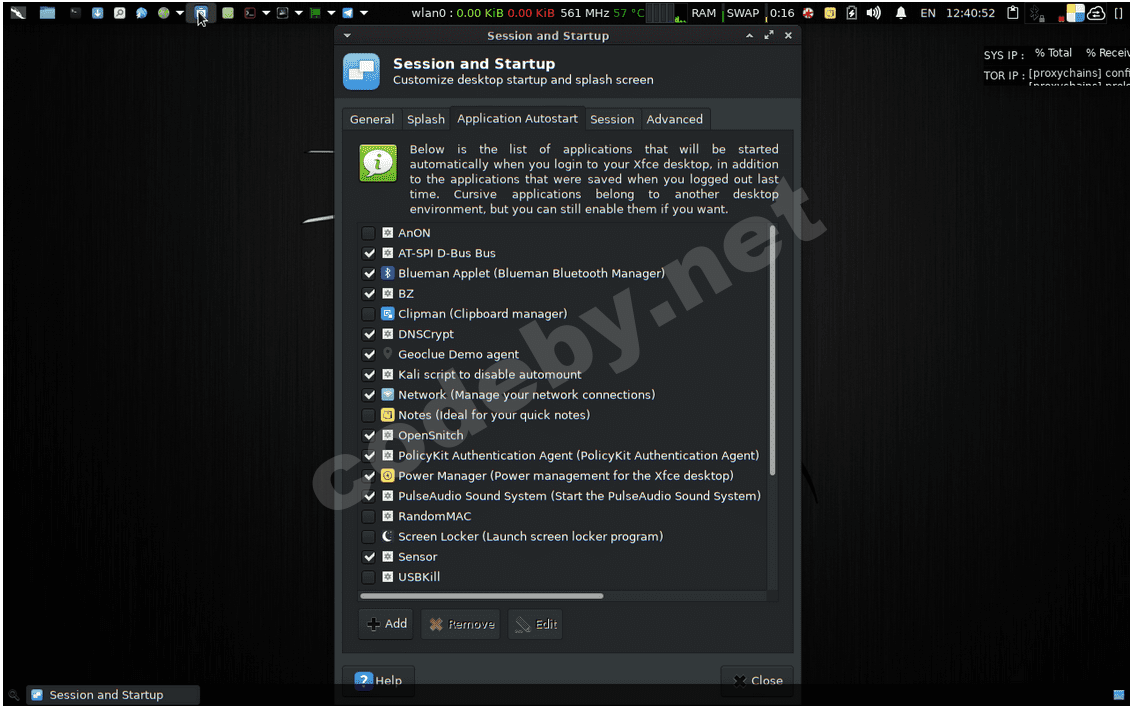Open the yellow Notes tray icon
This screenshot has height=707, width=1132.
click(830, 13)
